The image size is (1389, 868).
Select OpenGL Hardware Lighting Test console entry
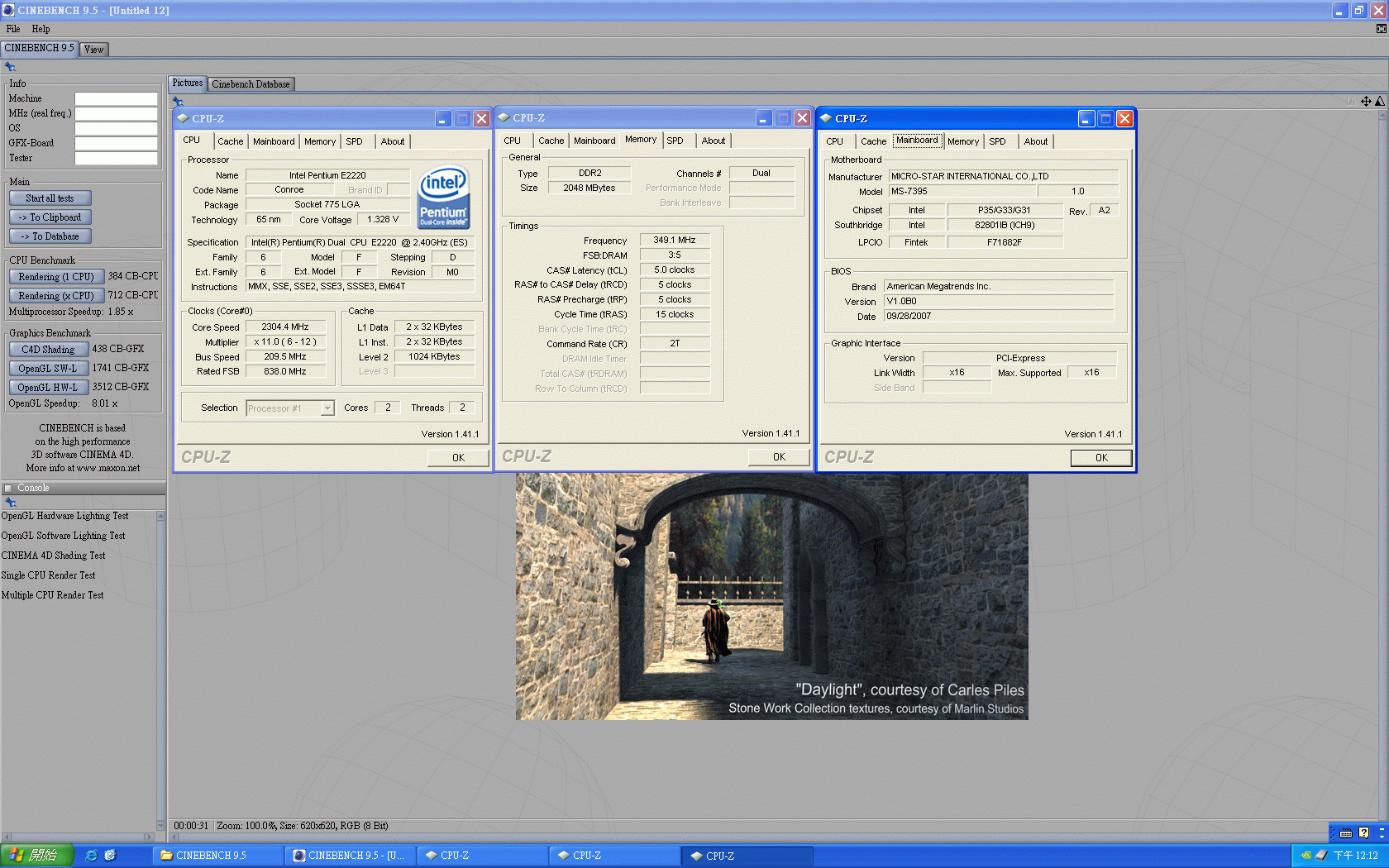click(x=65, y=516)
